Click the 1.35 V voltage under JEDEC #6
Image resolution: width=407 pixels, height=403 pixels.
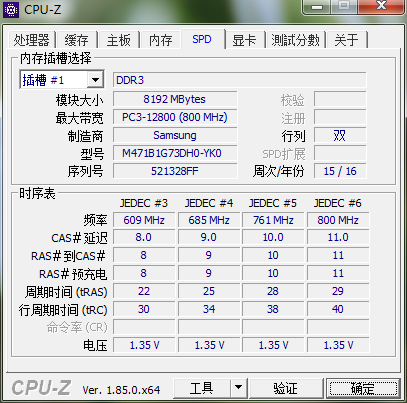(338, 345)
